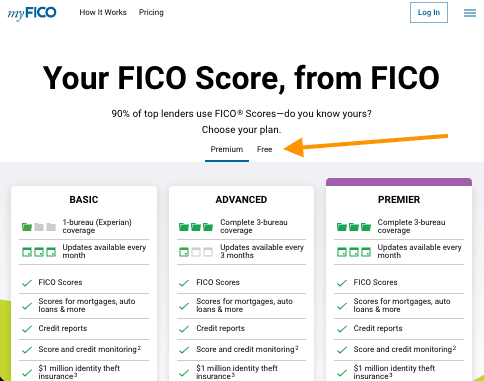The image size is (484, 381).
Task: Click Premier plan update calendar icons
Action: (x=354, y=252)
